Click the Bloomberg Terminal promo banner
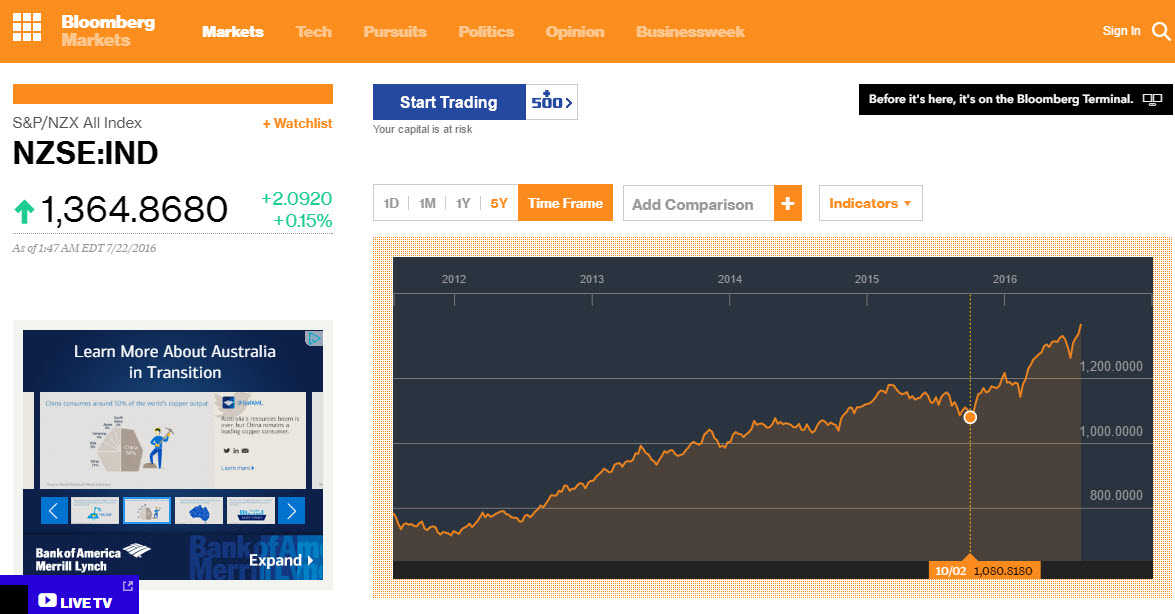The height and width of the screenshot is (614, 1175). [1015, 99]
